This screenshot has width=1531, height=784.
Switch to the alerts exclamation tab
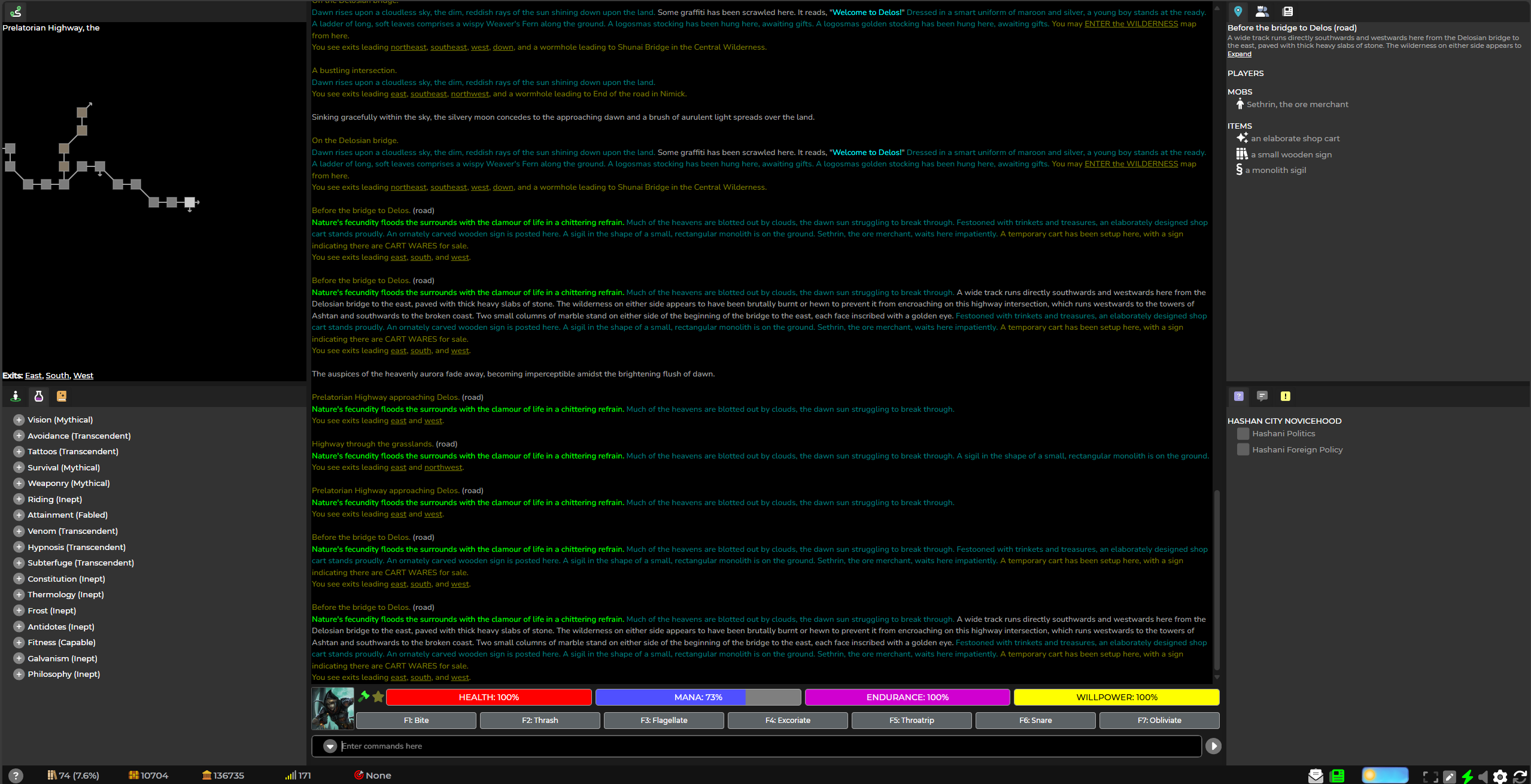(1286, 396)
